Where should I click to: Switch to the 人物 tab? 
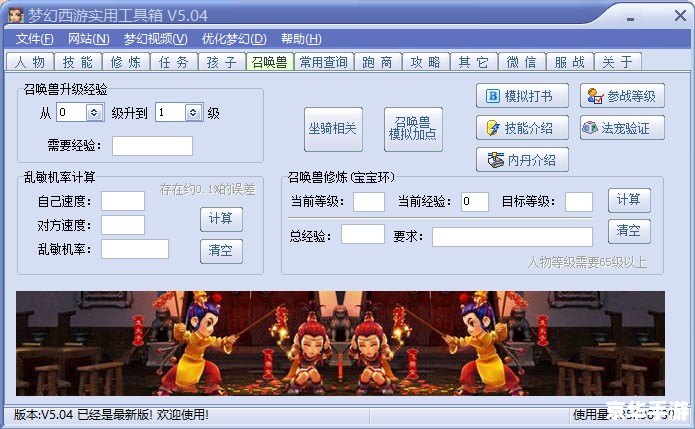[x=30, y=62]
